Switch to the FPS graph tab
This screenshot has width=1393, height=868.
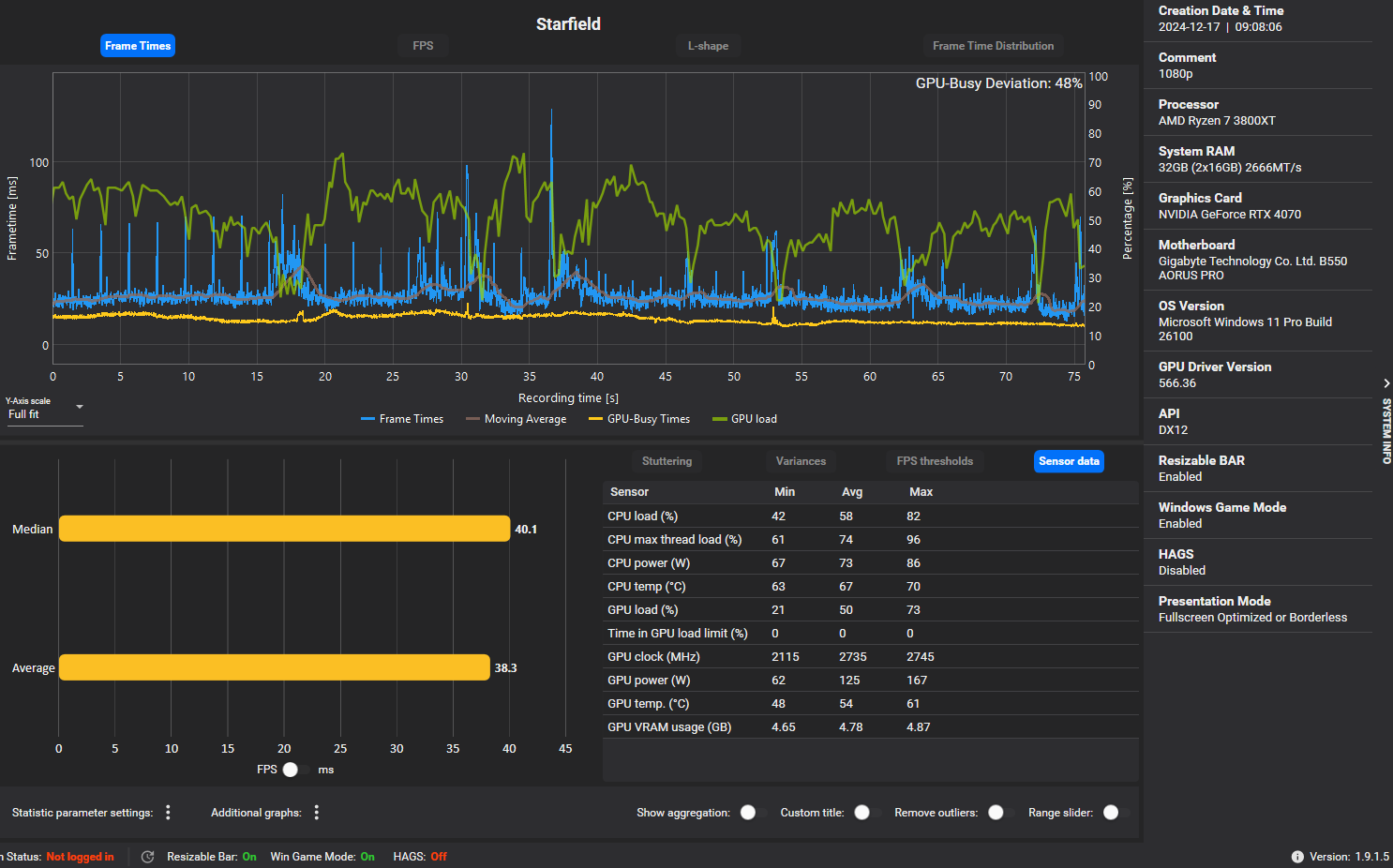point(423,46)
